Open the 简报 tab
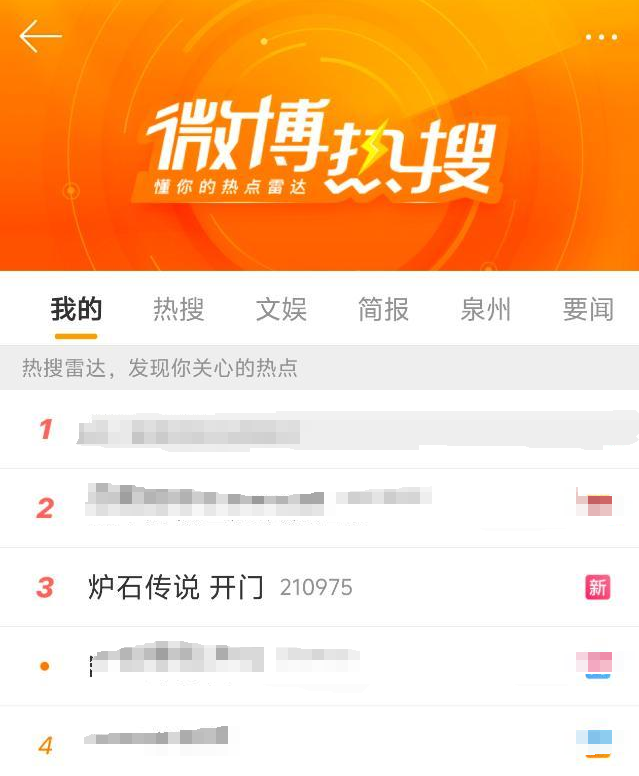Image resolution: width=639 pixels, height=776 pixels. [384, 309]
